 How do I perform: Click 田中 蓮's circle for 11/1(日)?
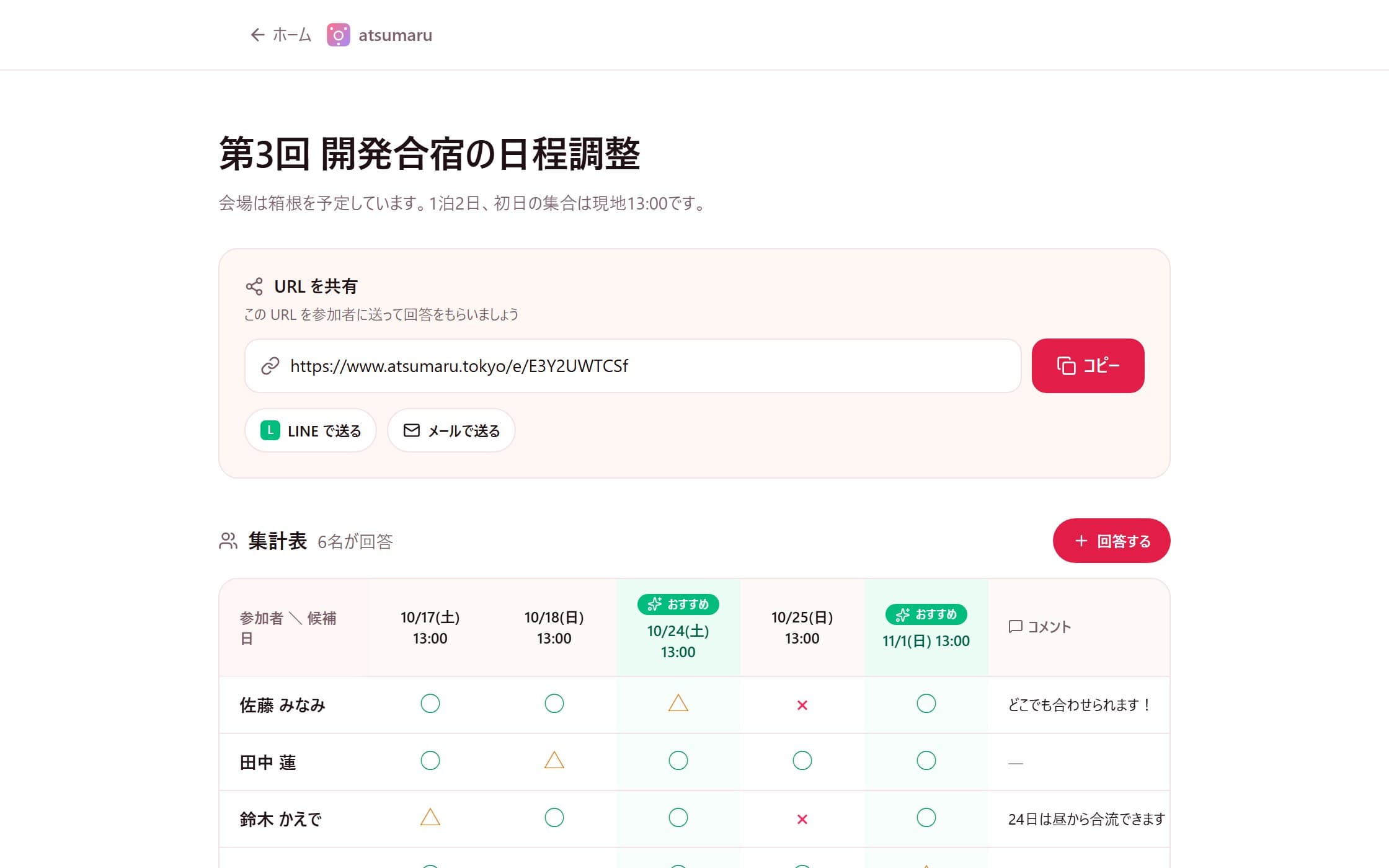926,761
